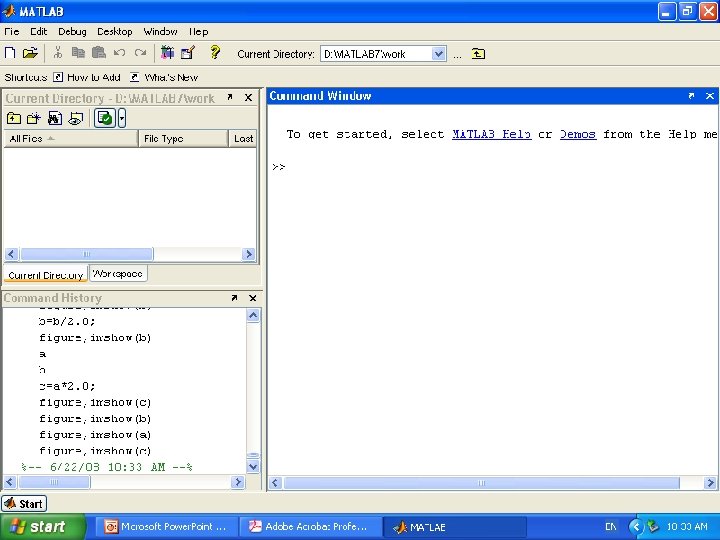This screenshot has height=540, width=720.
Task: Open the Debug menu
Action: pyautogui.click(x=72, y=32)
